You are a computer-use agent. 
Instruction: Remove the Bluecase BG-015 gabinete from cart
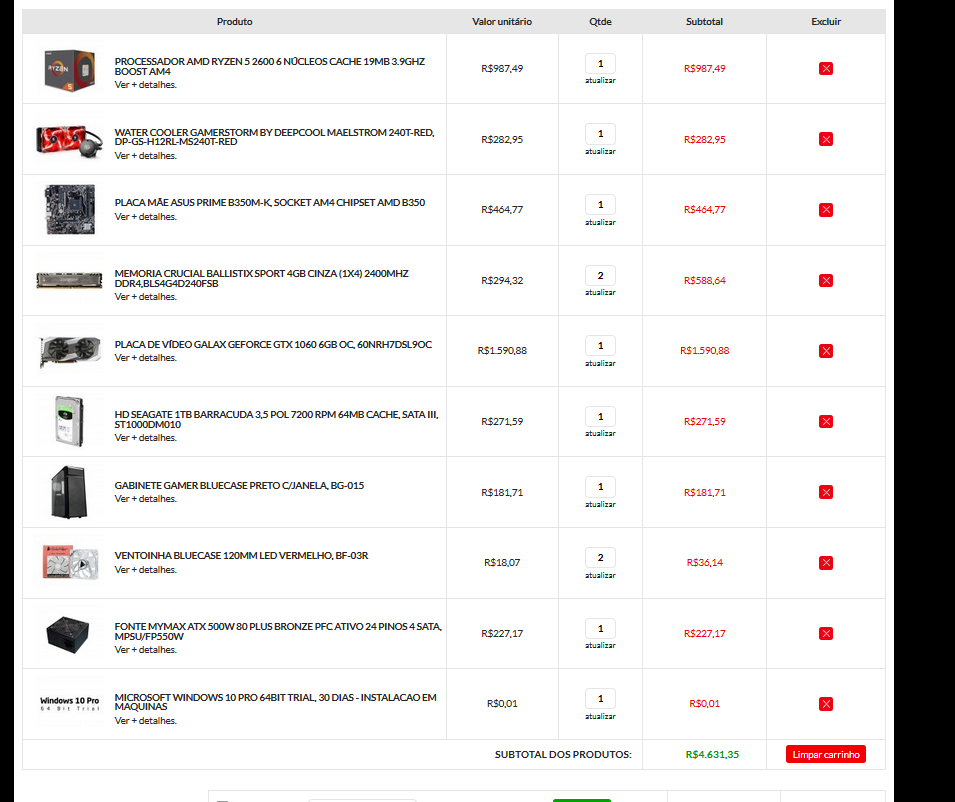click(825, 492)
